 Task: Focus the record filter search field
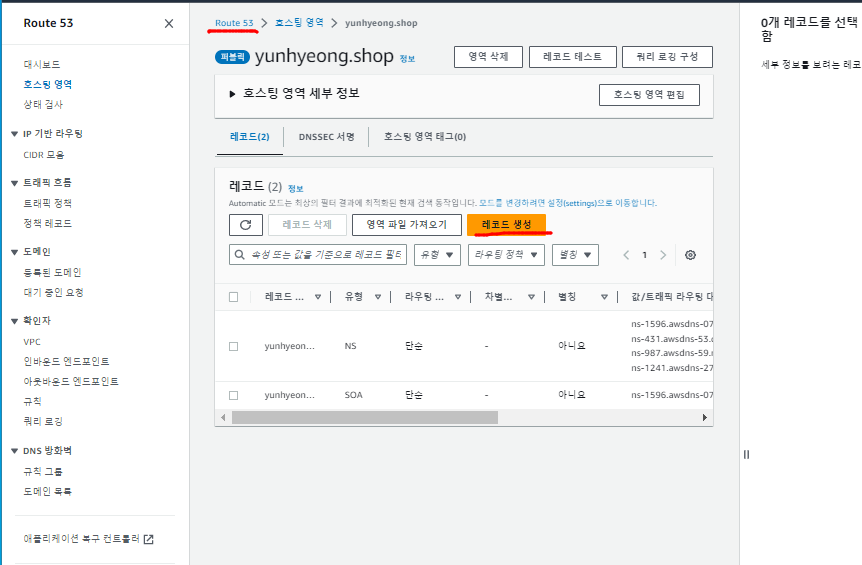coord(318,255)
